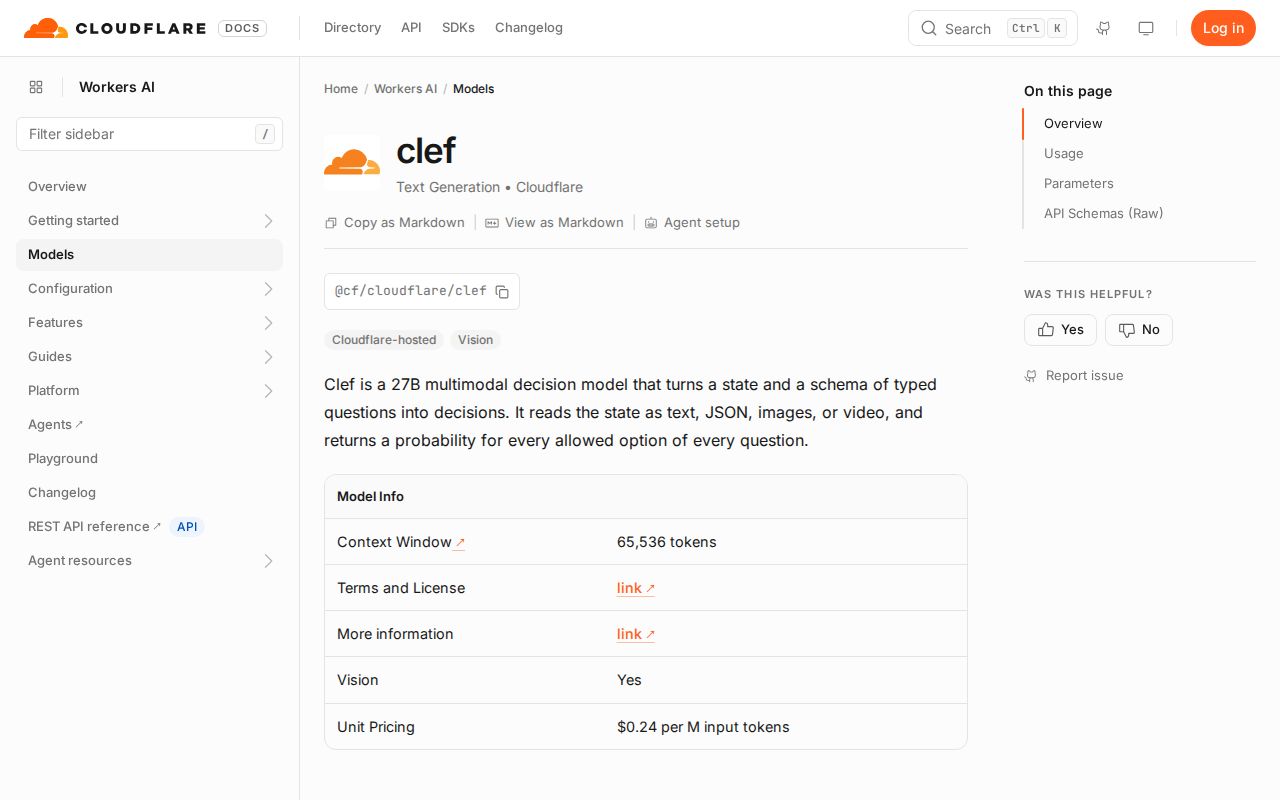This screenshot has width=1280, height=800.
Task: Open the product switcher grid icon
Action: click(x=36, y=87)
